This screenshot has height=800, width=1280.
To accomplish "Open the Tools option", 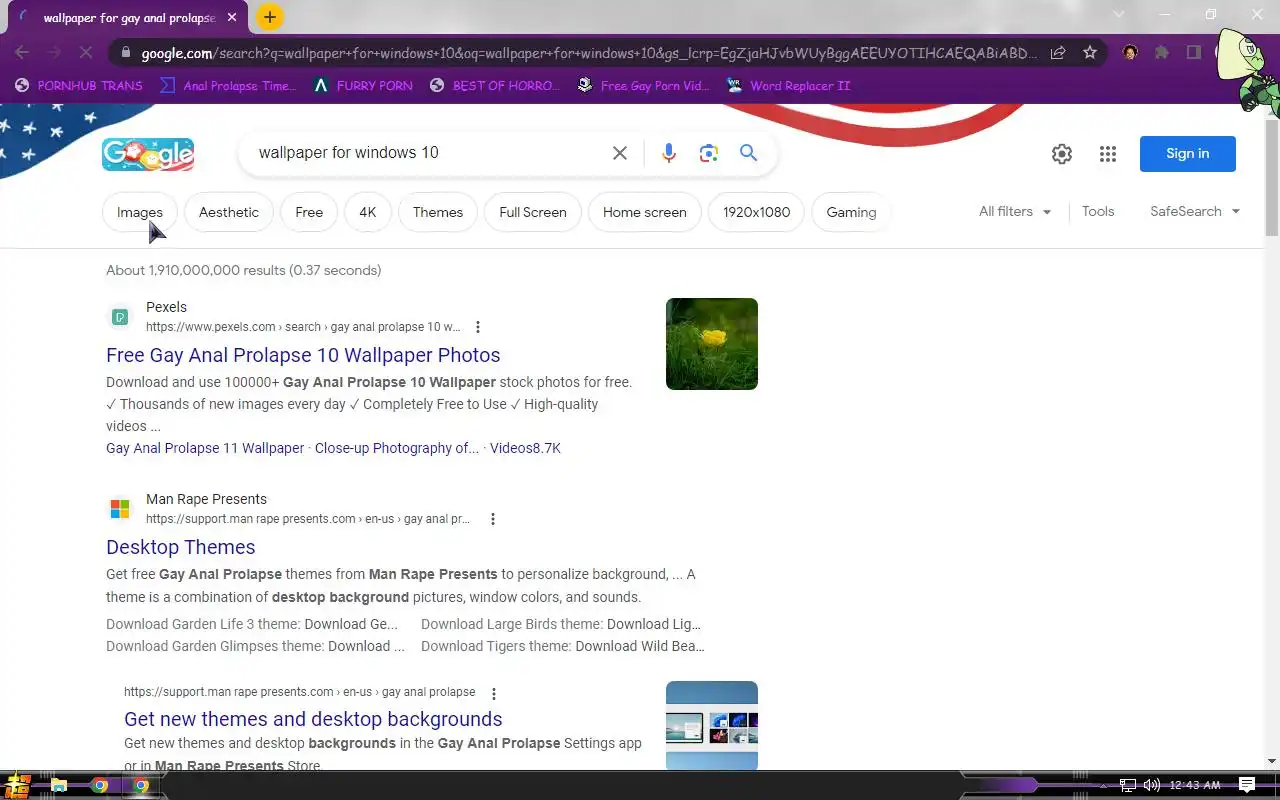I will 1098,211.
